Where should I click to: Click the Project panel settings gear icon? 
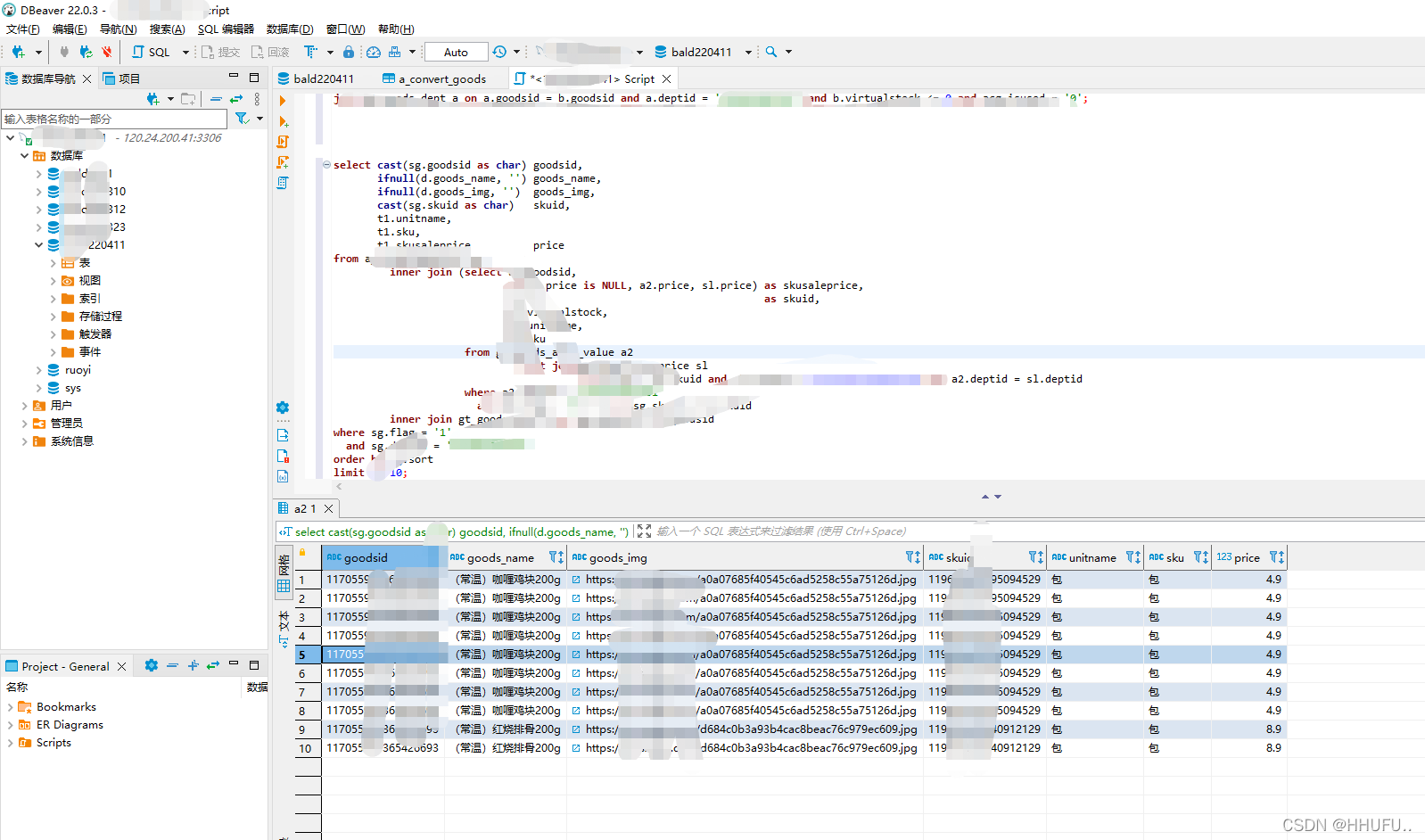152,665
